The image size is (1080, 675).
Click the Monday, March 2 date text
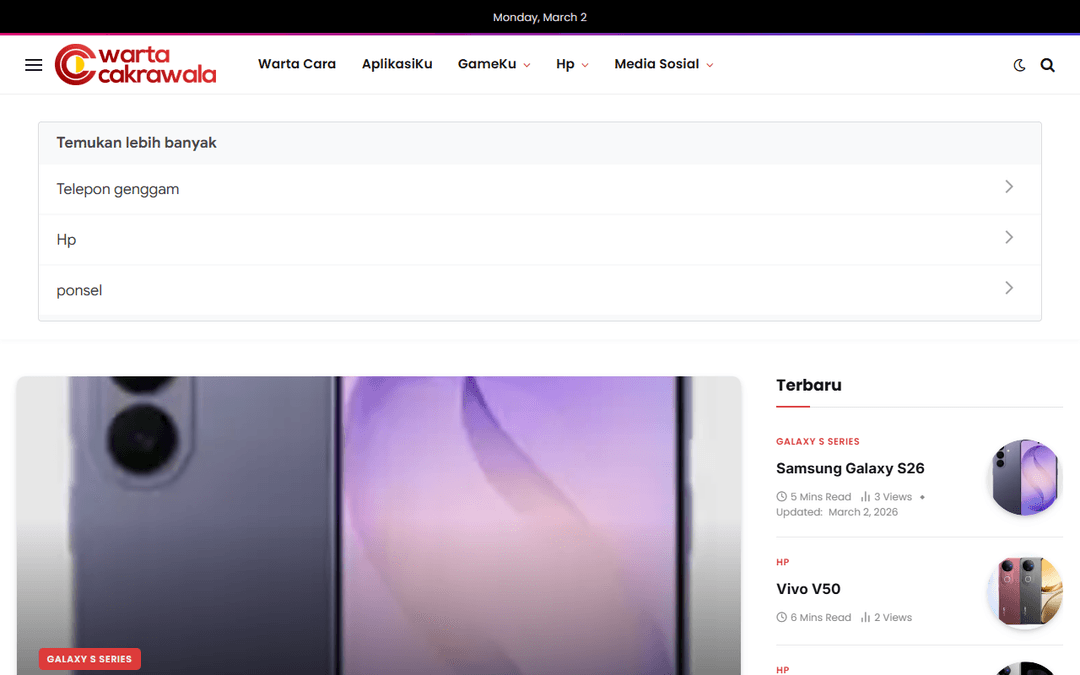(540, 17)
